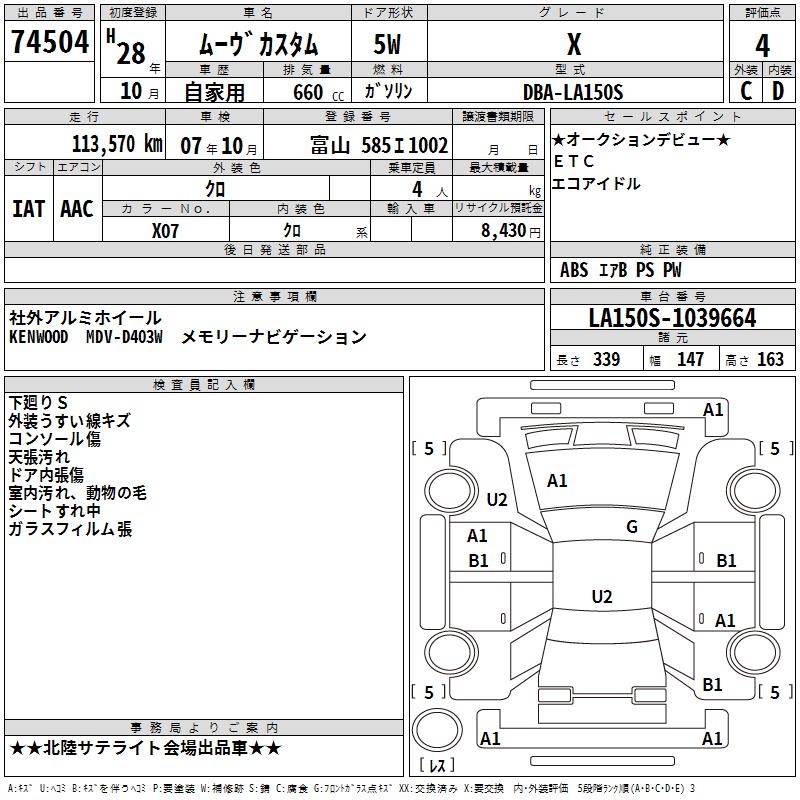Click the 純正装備 header
The image size is (800, 800).
tap(672, 249)
